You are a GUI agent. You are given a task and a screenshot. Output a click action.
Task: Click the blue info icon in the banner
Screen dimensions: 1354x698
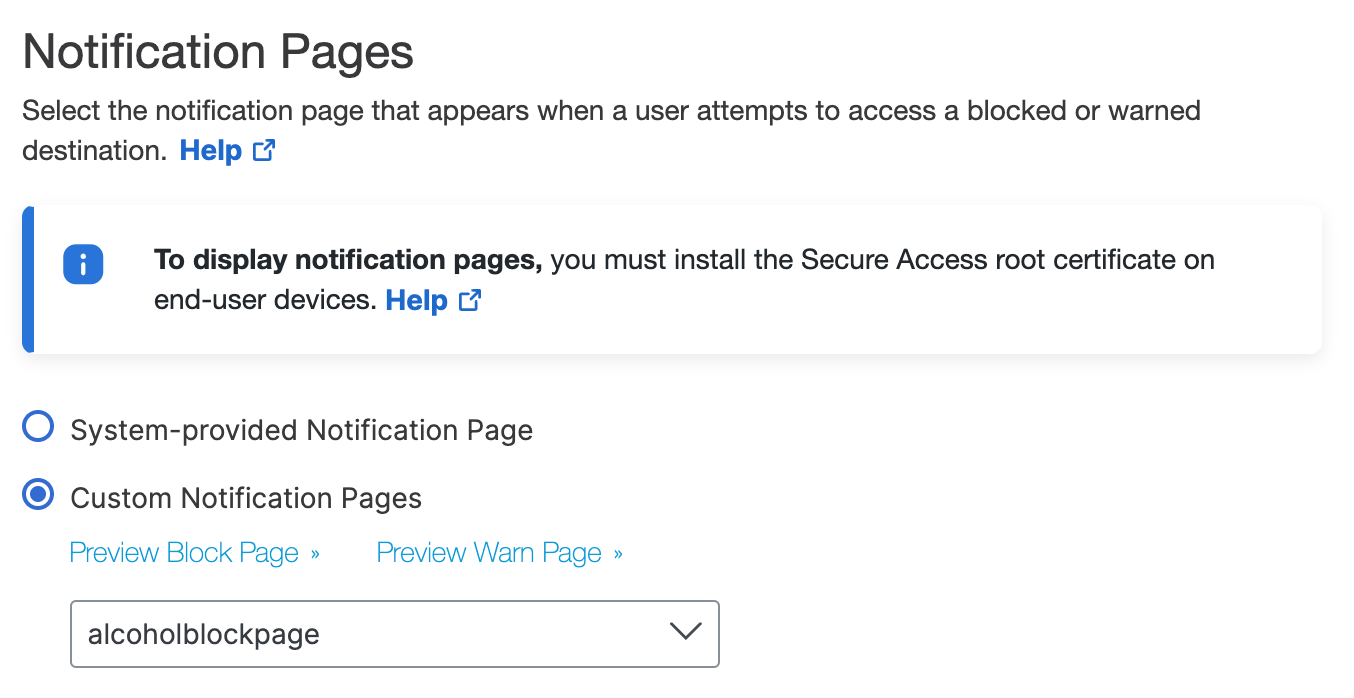point(83,264)
